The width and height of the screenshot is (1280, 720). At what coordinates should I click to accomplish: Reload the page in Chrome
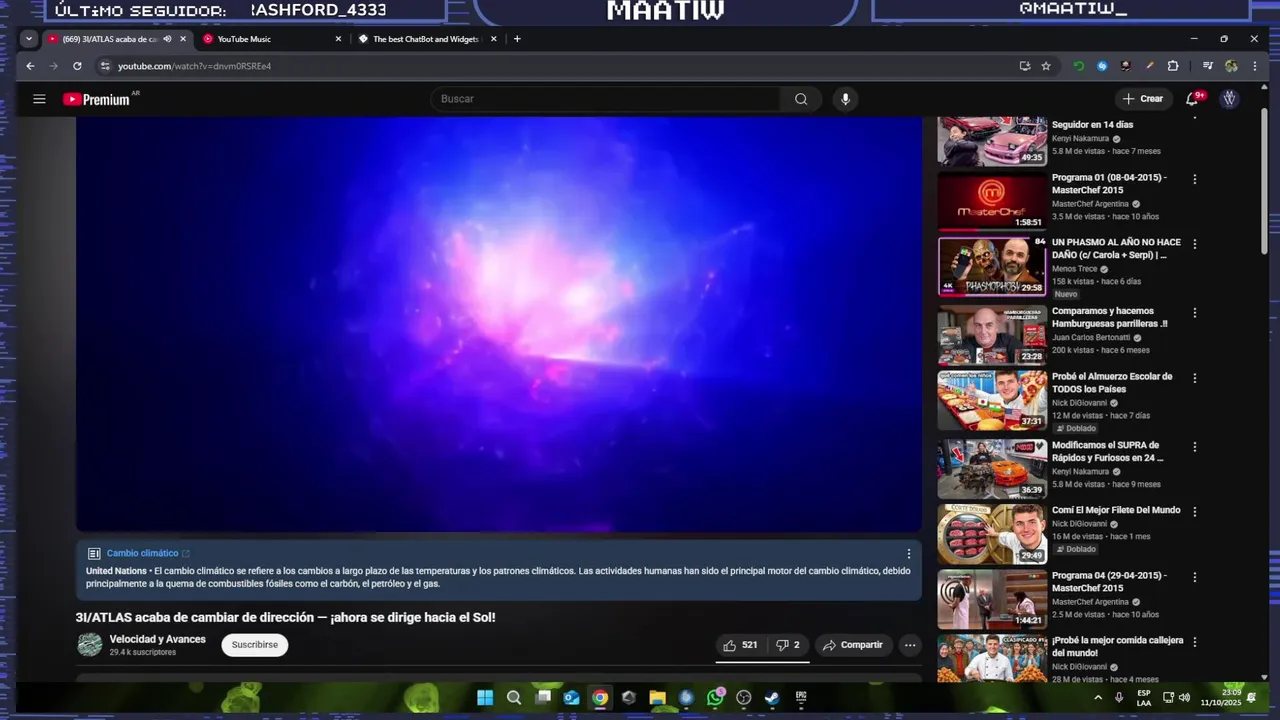coord(77,66)
